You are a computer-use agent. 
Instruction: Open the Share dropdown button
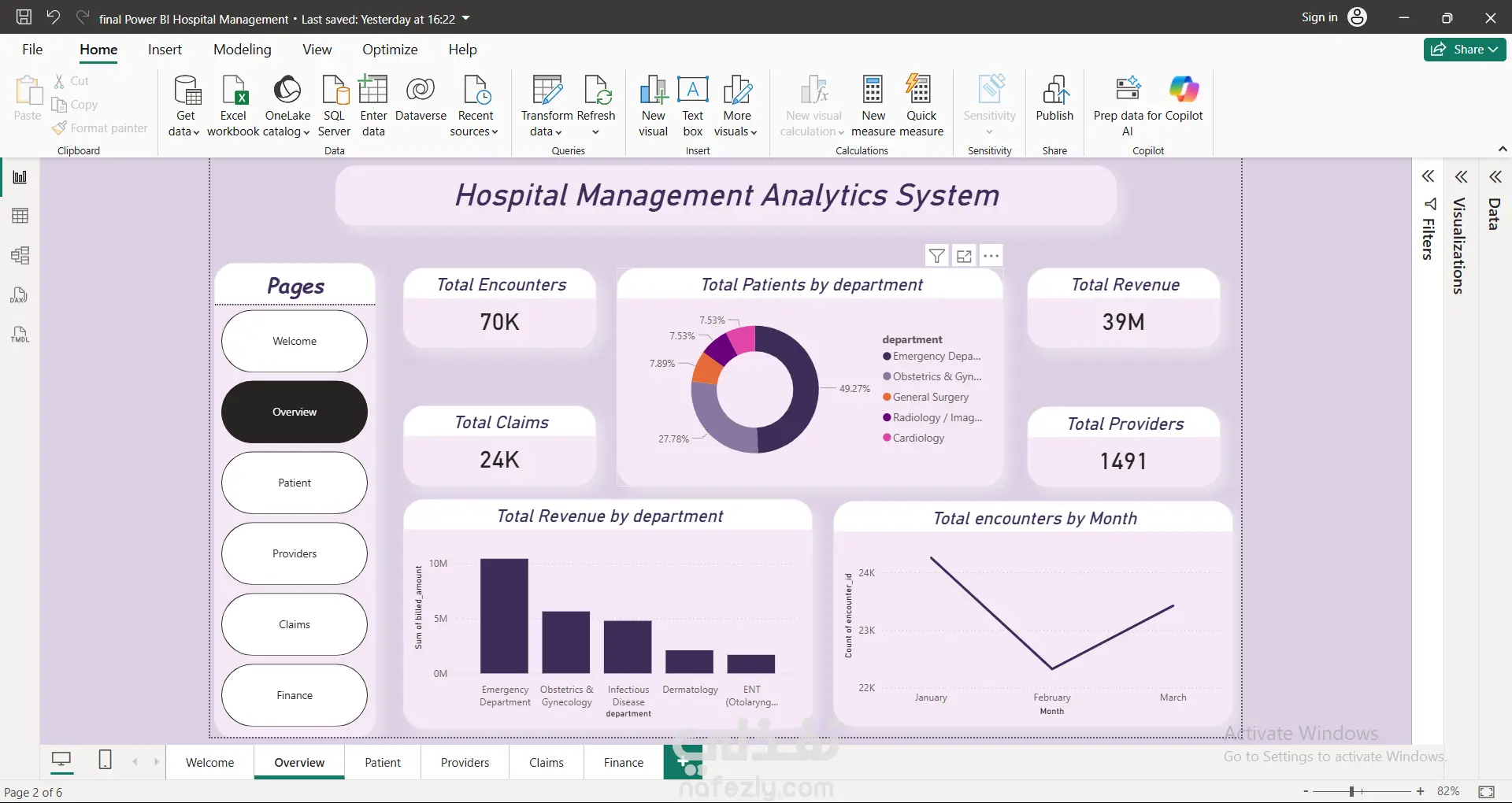click(1465, 49)
